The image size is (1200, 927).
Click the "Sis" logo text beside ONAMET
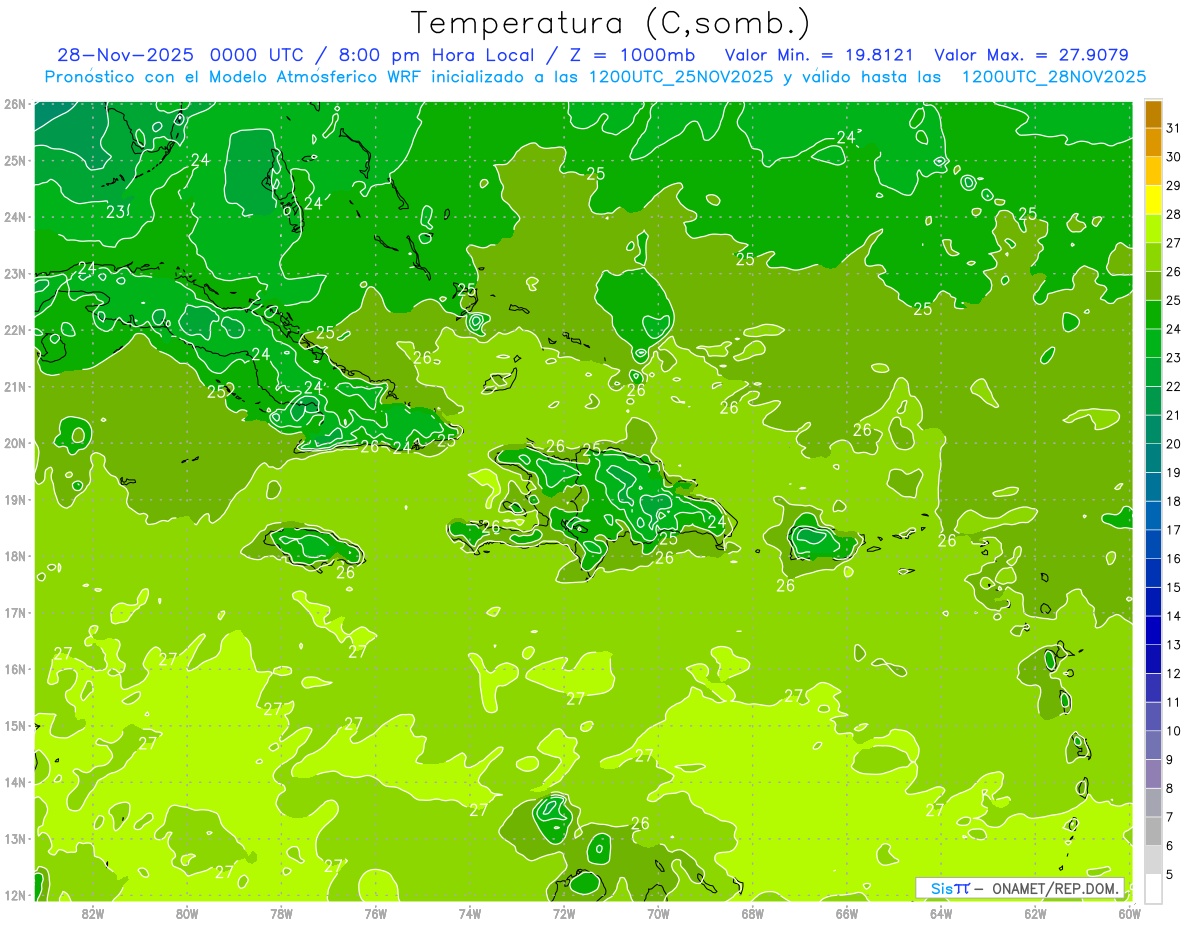pyautogui.click(x=941, y=888)
